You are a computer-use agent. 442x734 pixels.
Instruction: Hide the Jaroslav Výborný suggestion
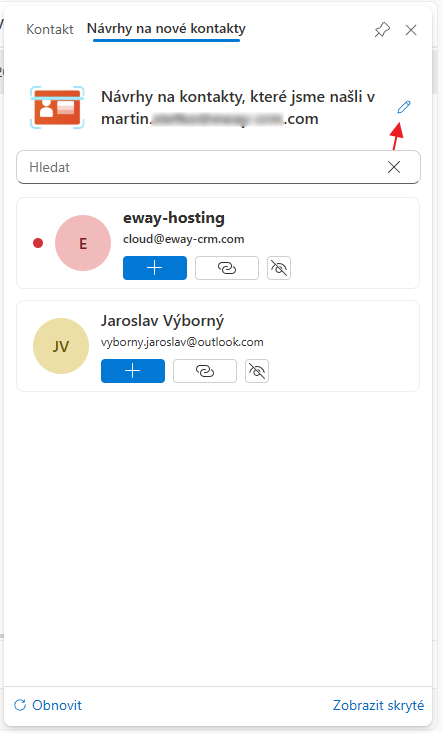coord(257,371)
